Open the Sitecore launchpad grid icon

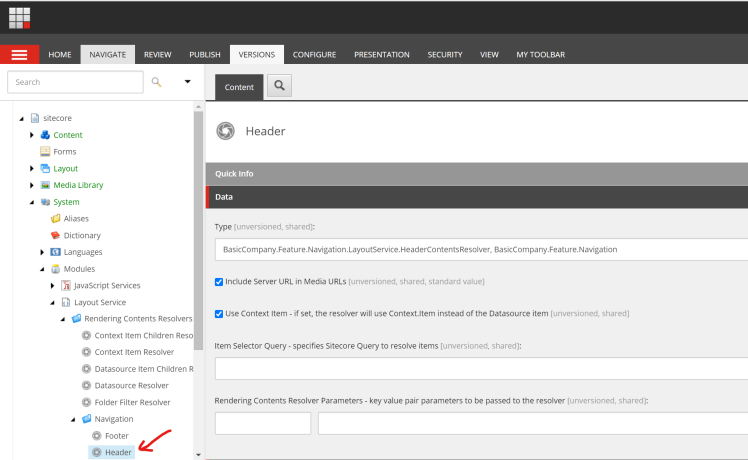click(x=20, y=17)
